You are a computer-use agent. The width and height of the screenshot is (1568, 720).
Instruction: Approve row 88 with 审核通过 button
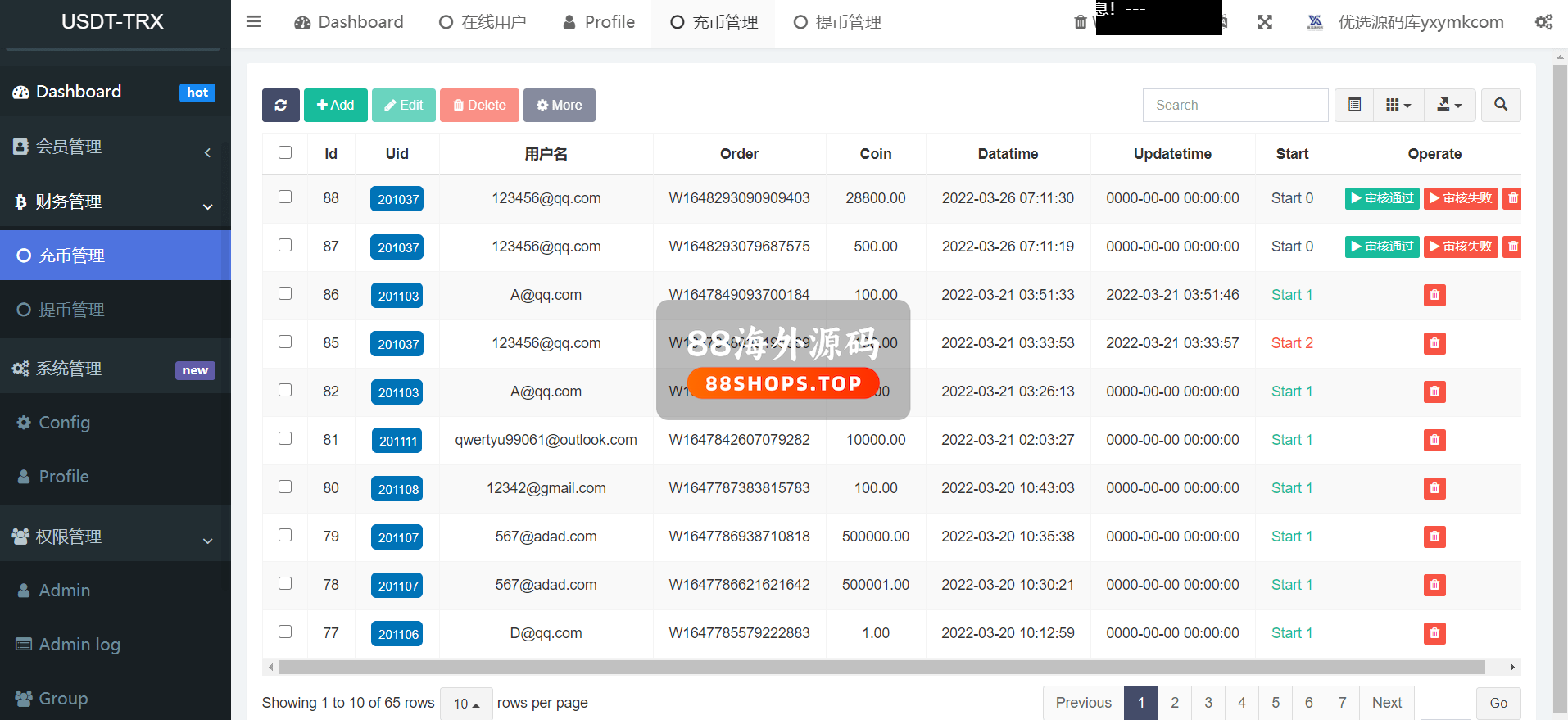pos(1381,198)
